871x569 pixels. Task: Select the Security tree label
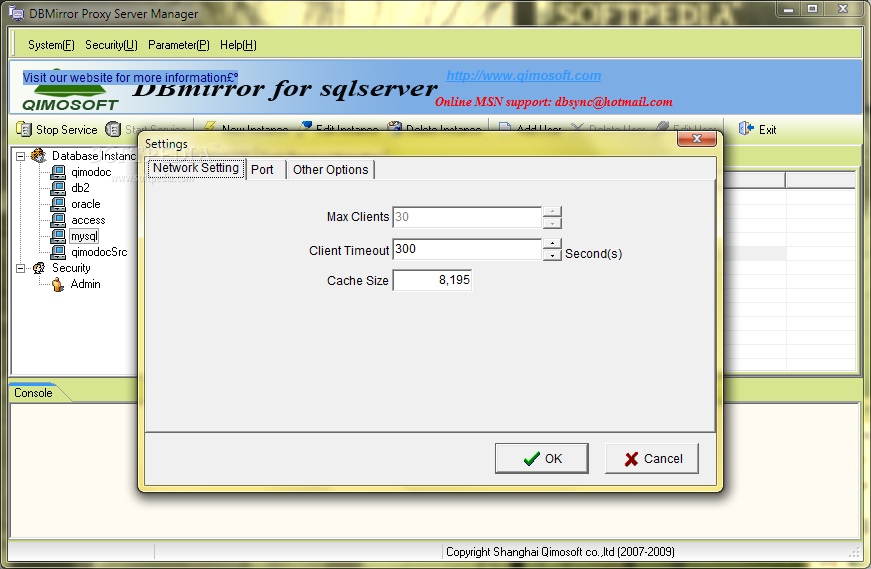[71, 268]
